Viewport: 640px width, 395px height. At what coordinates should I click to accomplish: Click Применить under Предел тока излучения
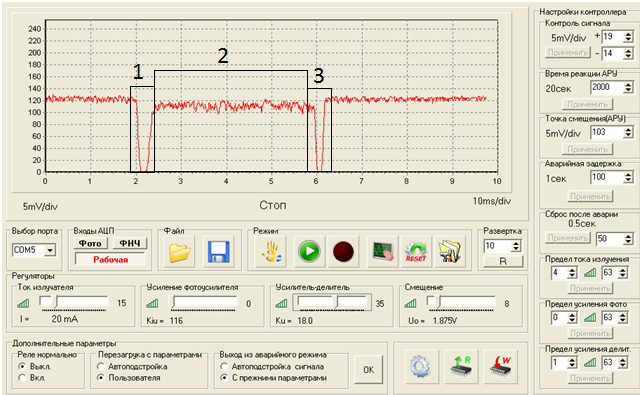click(x=591, y=288)
